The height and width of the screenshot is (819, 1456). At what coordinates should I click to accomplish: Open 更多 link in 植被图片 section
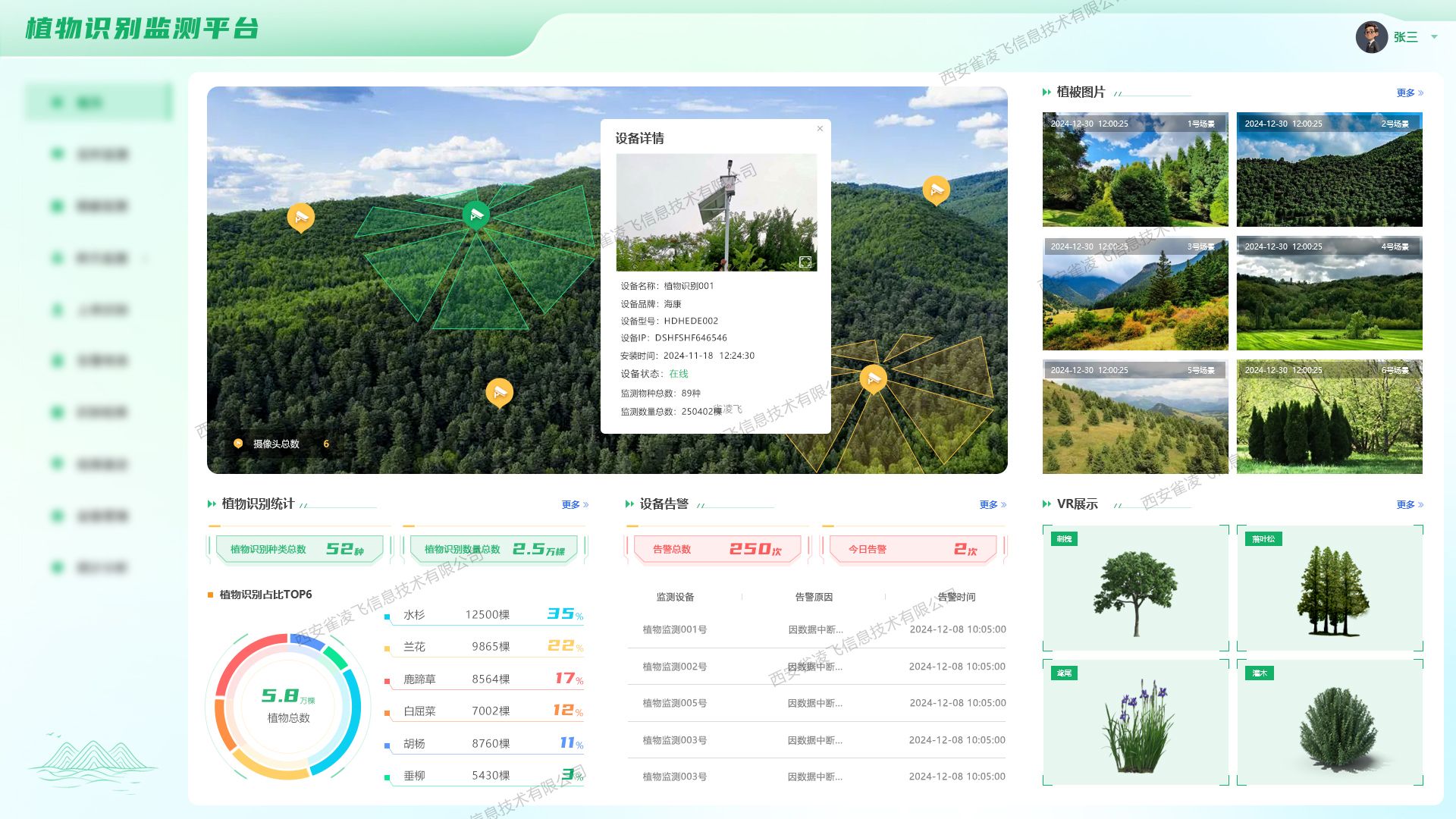pyautogui.click(x=1409, y=93)
